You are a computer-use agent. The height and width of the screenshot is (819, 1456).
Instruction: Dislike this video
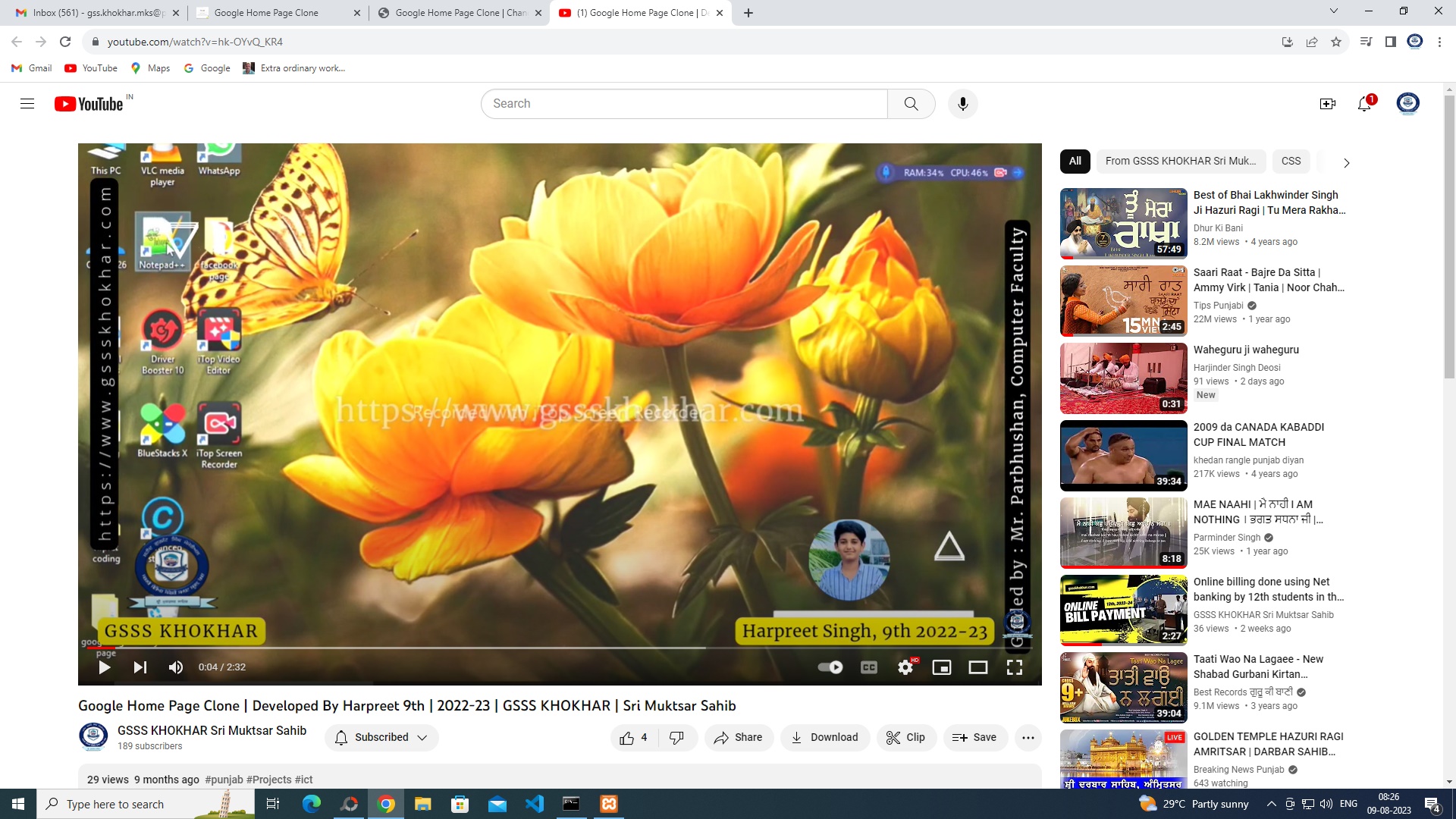[676, 738]
